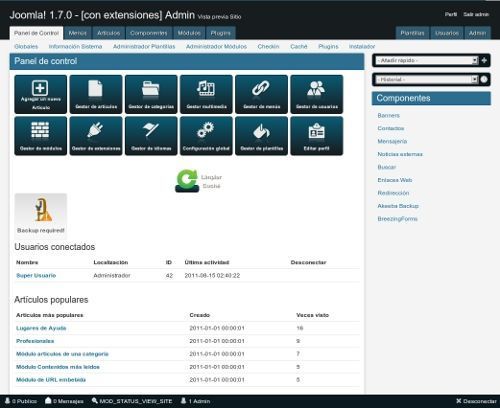Open the Checkin submenu link
Image resolution: width=500 pixels, height=408 pixels.
[268, 46]
